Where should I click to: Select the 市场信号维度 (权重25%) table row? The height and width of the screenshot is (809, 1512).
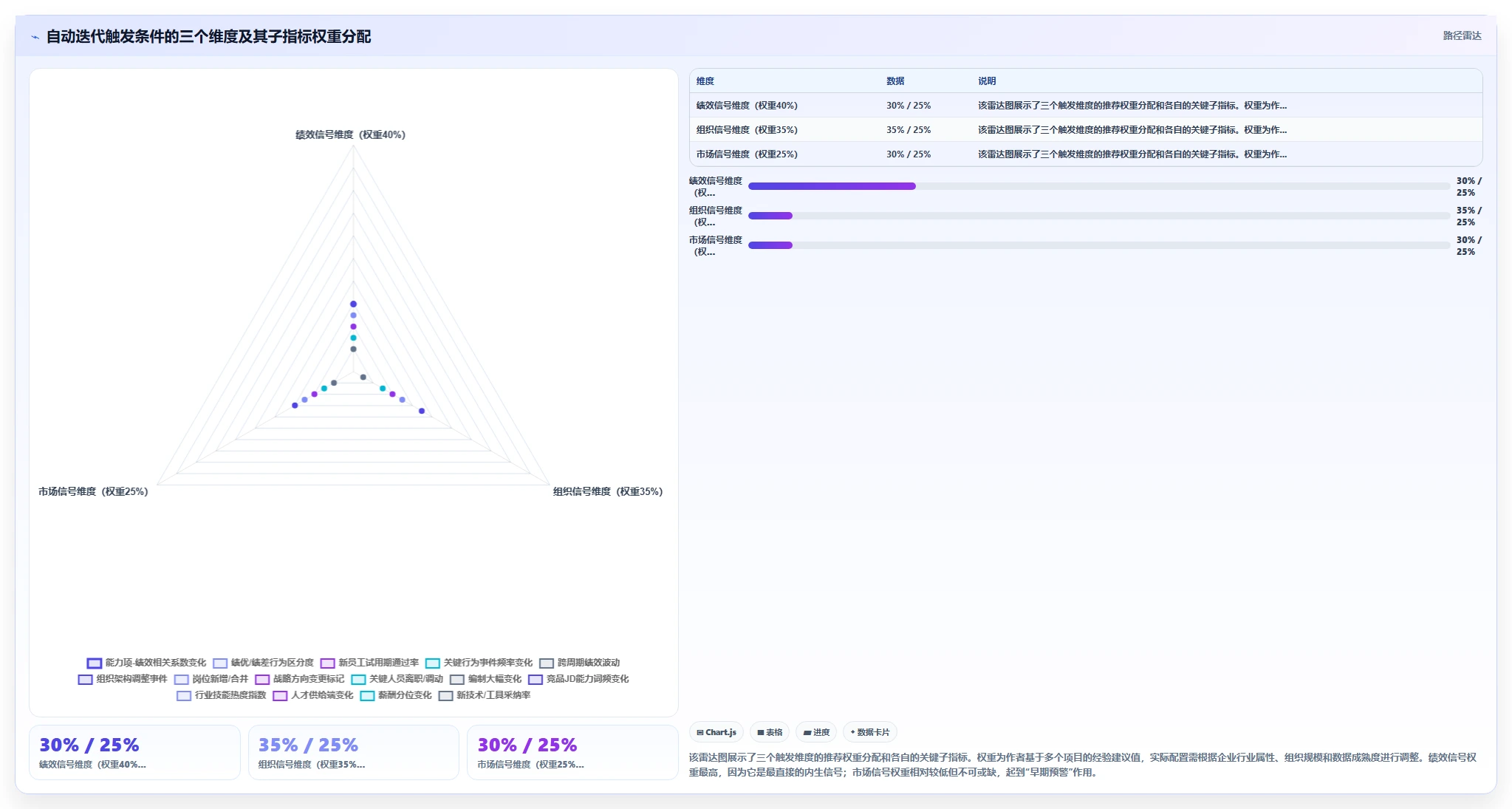tap(1086, 154)
